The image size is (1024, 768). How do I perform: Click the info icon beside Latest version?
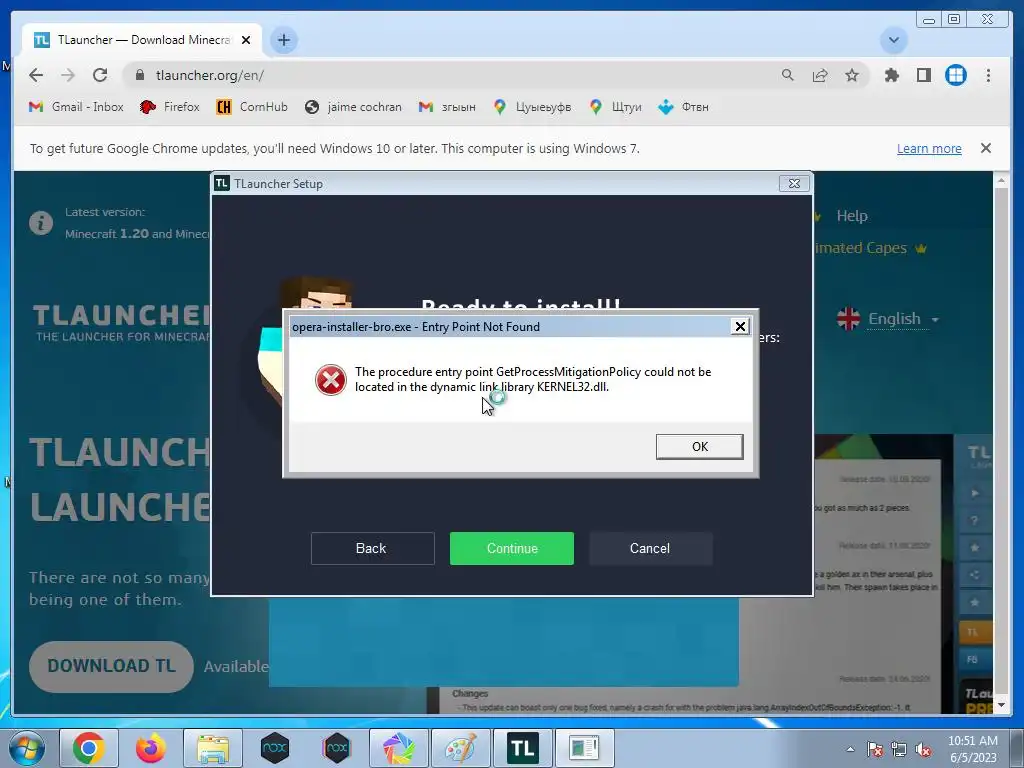(40, 223)
